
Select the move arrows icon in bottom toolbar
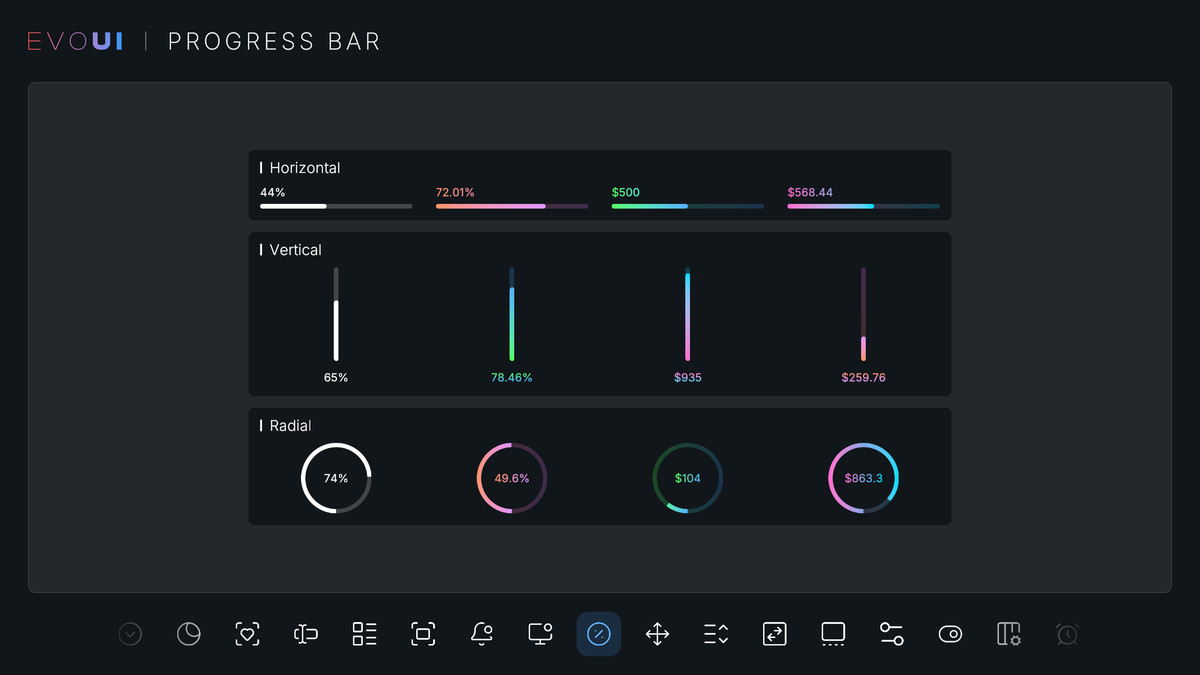pos(657,634)
